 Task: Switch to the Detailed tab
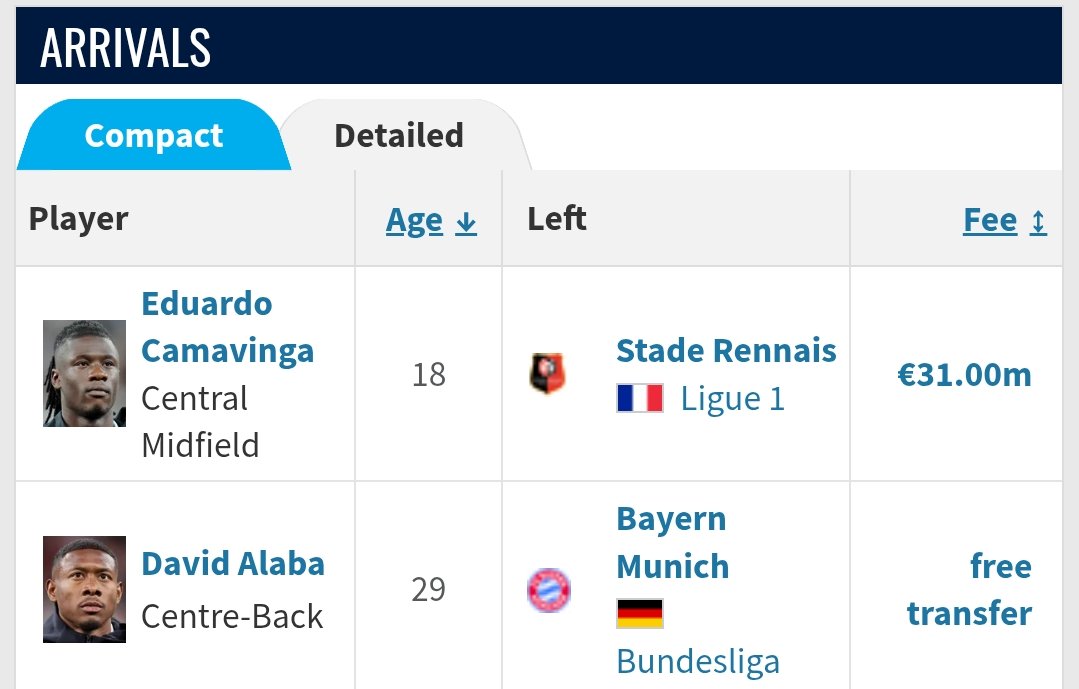399,135
